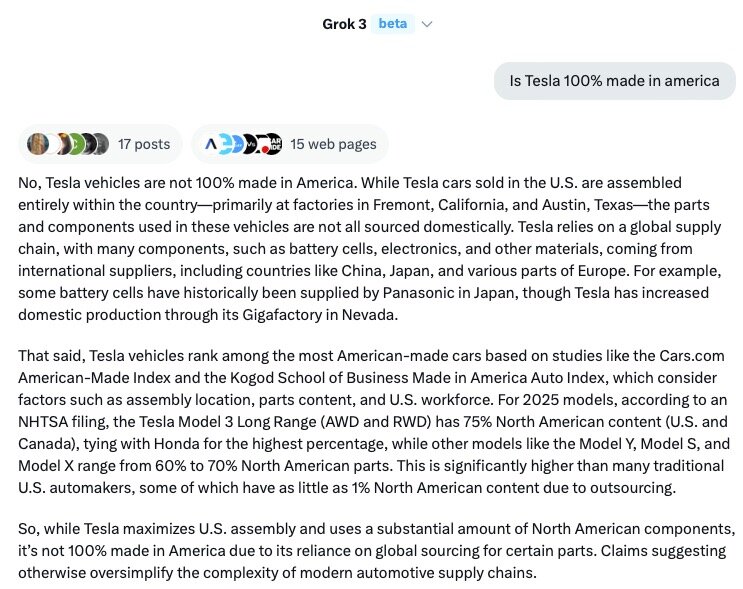743x589 pixels.
Task: Click the last gray post avatar
Action: click(x=98, y=144)
